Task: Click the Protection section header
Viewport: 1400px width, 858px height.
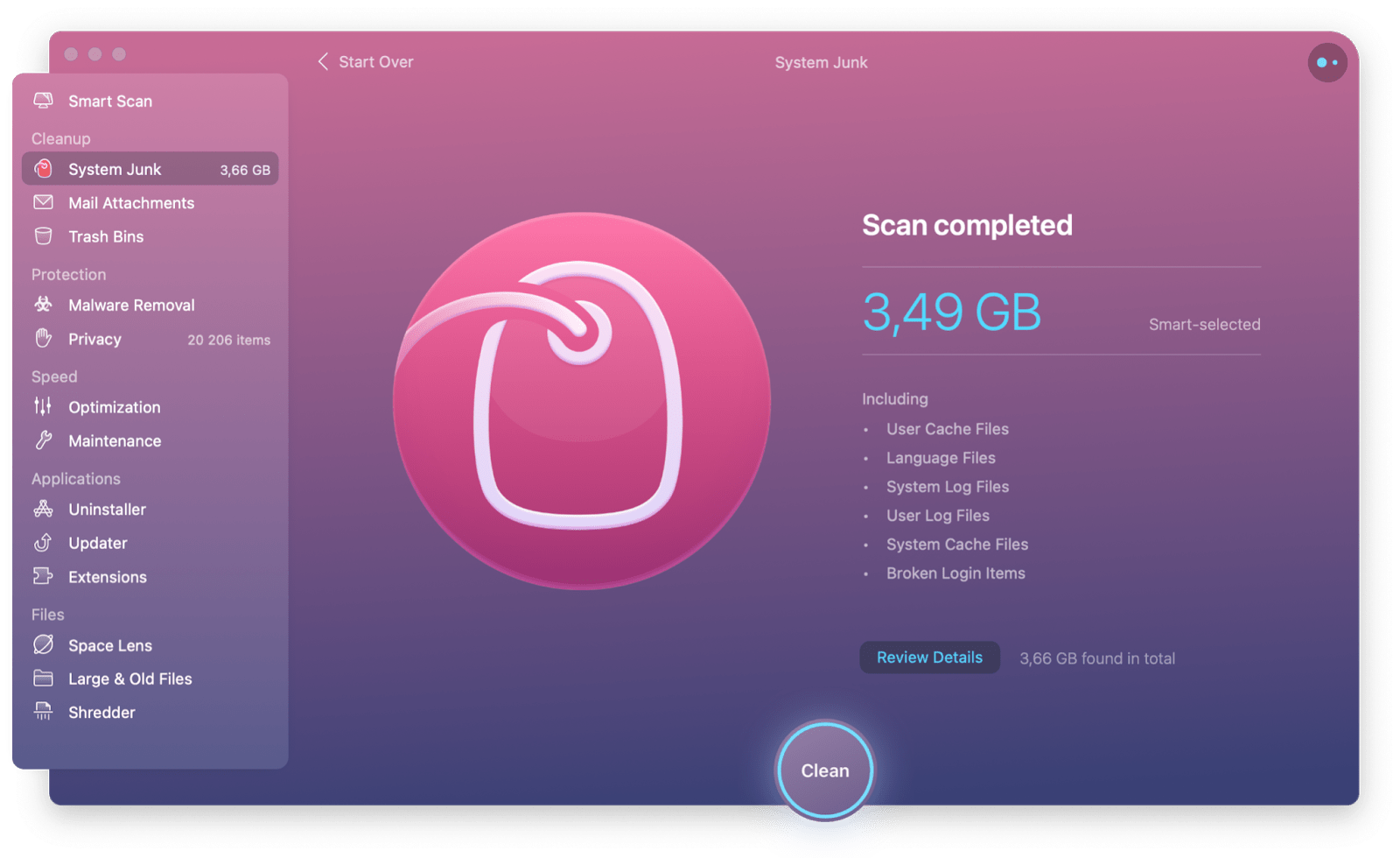Action: [68, 274]
